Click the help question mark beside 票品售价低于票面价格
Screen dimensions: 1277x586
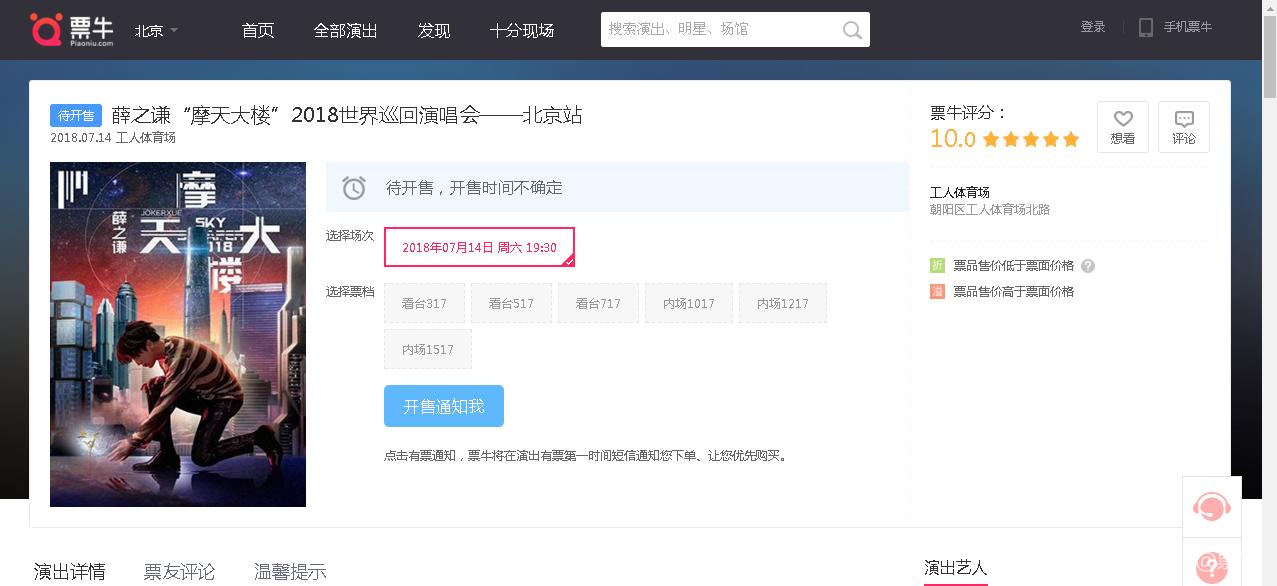point(1088,266)
